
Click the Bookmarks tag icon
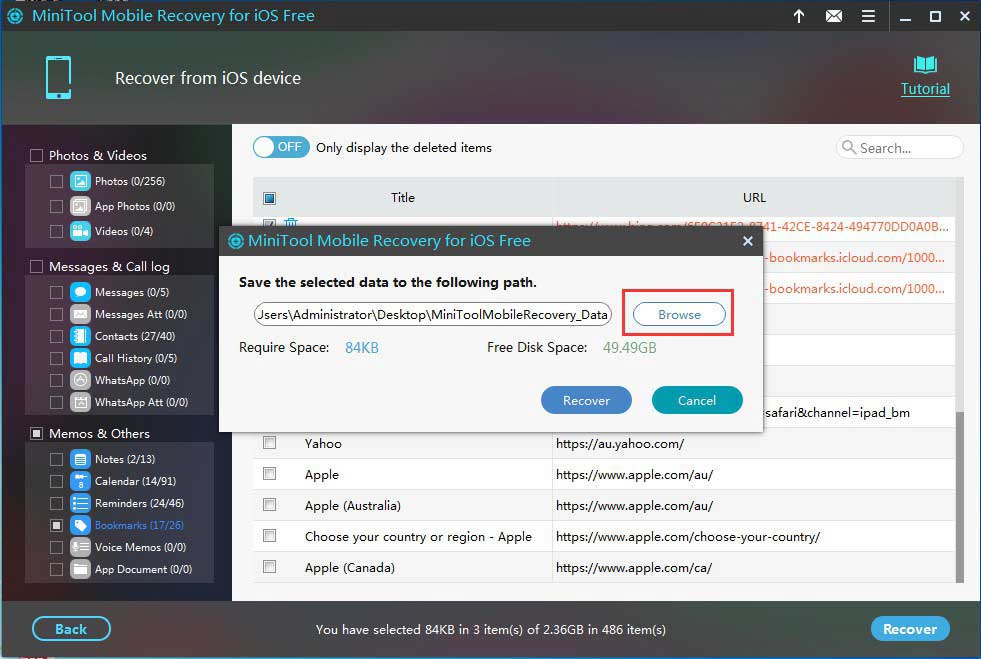(80, 525)
